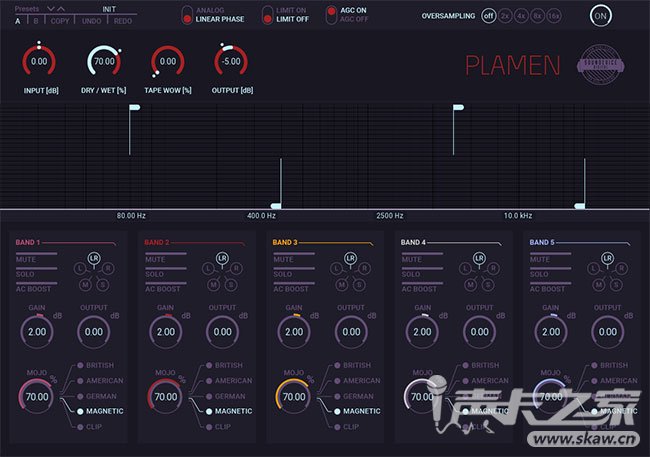The width and height of the screenshot is (650, 457).
Task: Mute Band 4
Action: [422, 258]
